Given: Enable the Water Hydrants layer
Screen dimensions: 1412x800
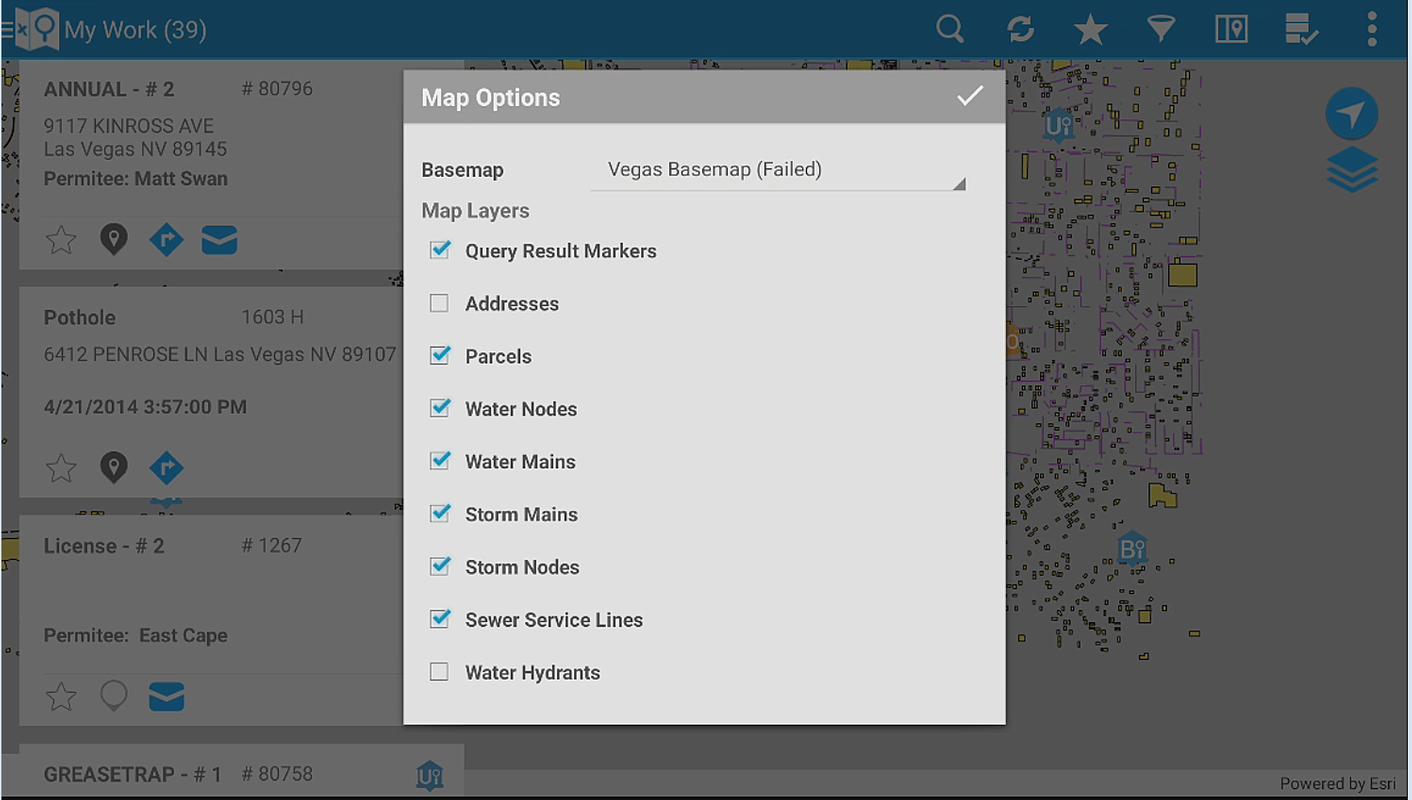Looking at the screenshot, I should pos(439,672).
